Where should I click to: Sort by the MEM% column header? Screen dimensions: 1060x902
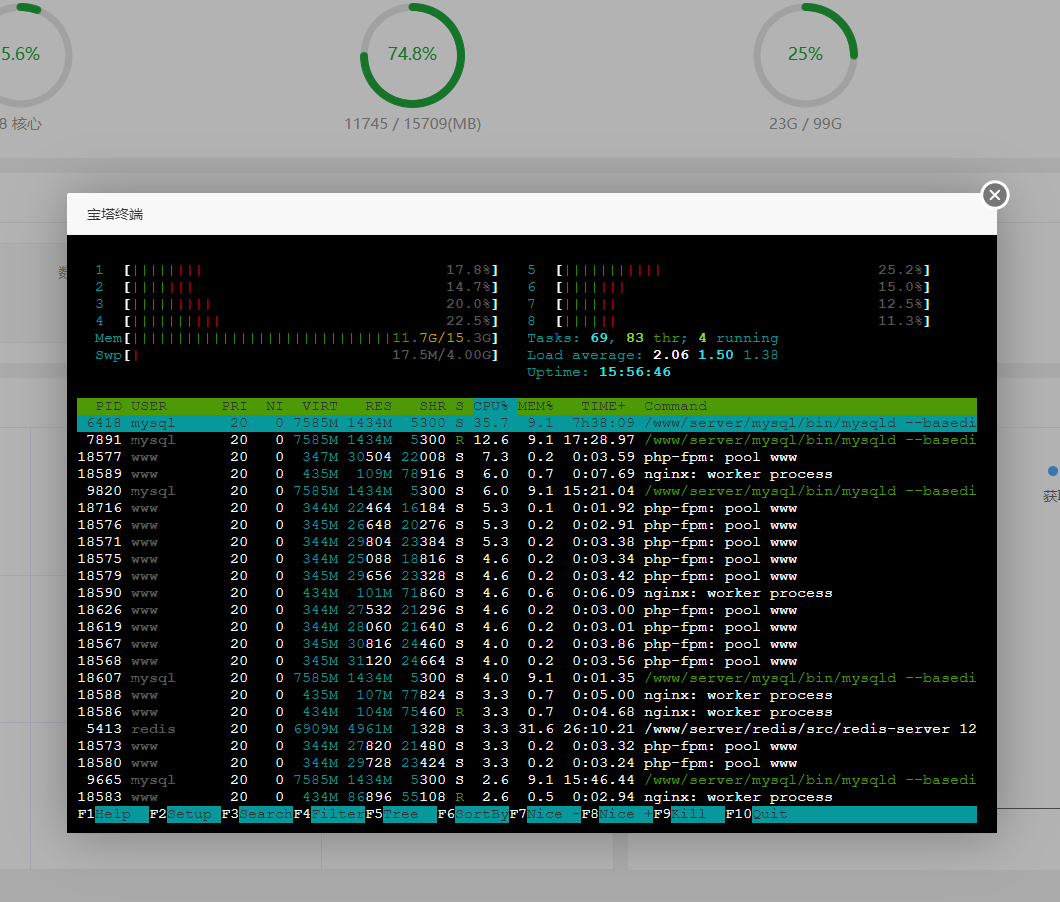(535, 406)
